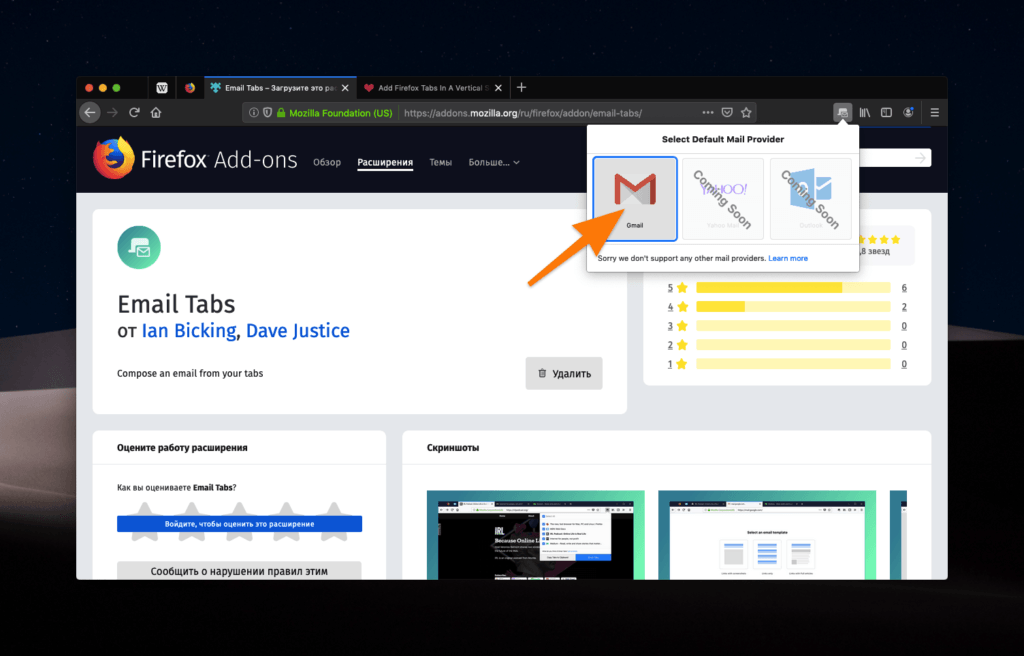Expand the Больше… dropdown menu
1024x656 pixels.
(494, 162)
